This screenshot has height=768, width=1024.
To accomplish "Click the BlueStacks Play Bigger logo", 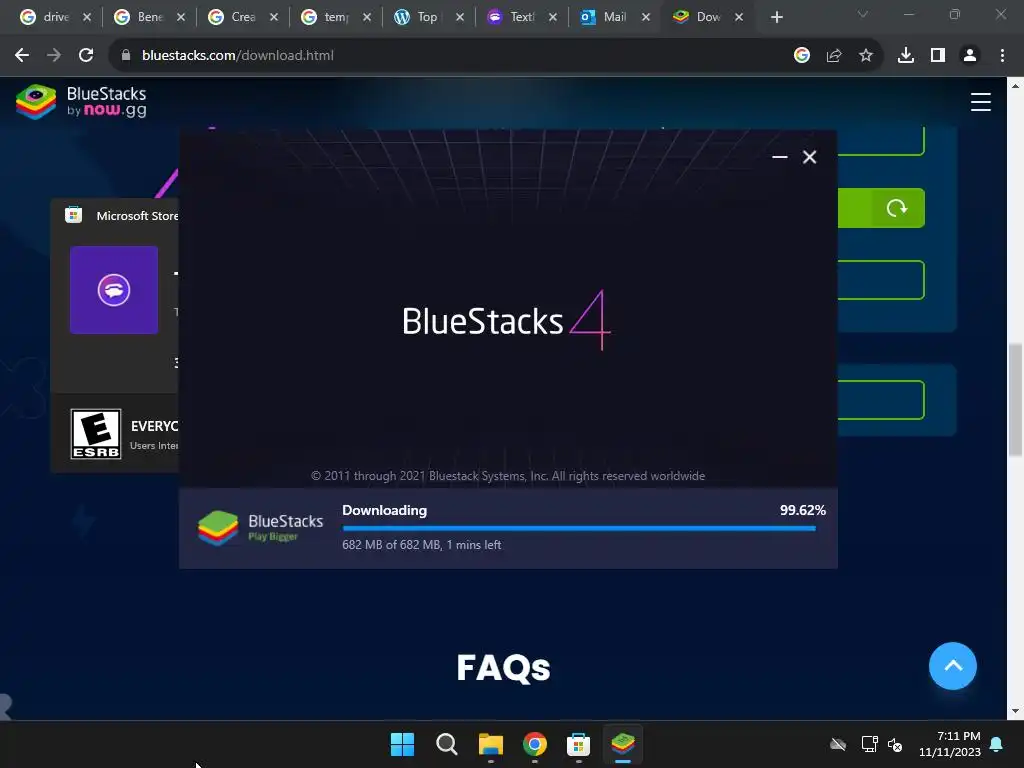I will coord(261,528).
